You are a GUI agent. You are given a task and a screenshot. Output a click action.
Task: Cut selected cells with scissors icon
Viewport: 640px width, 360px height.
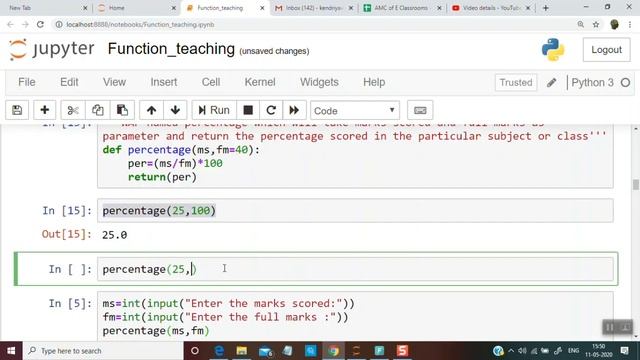coord(73,110)
